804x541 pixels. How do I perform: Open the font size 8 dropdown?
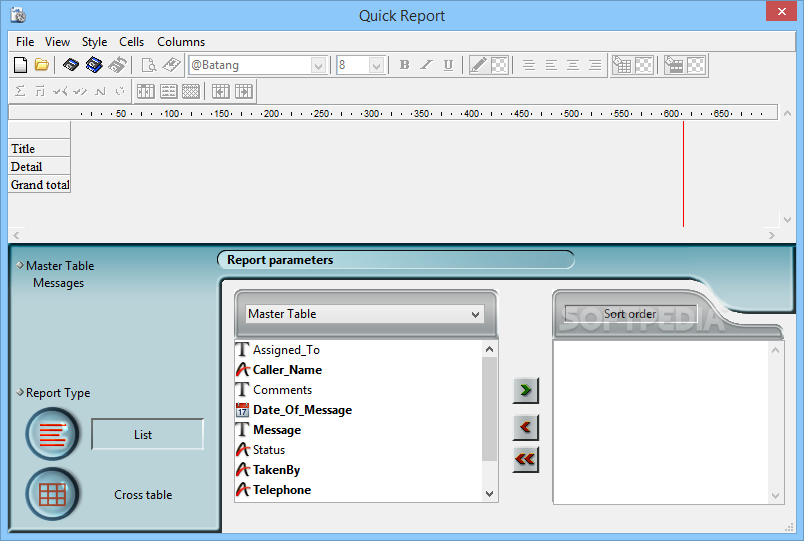pos(376,66)
